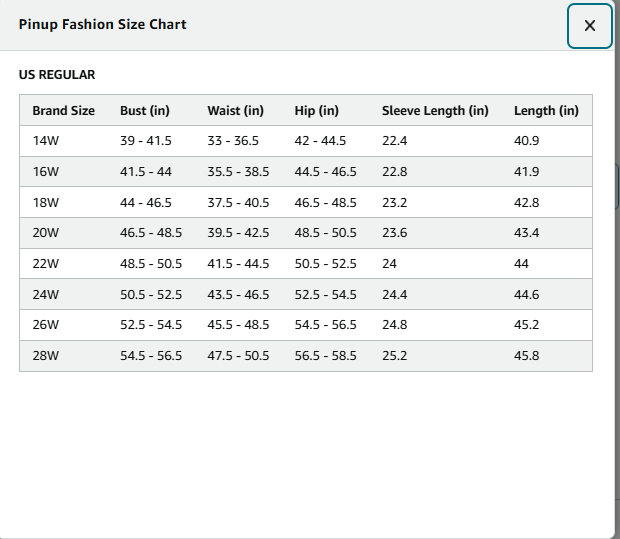620x539 pixels.
Task: Click the Hip (in) column header
Action: coord(316,111)
